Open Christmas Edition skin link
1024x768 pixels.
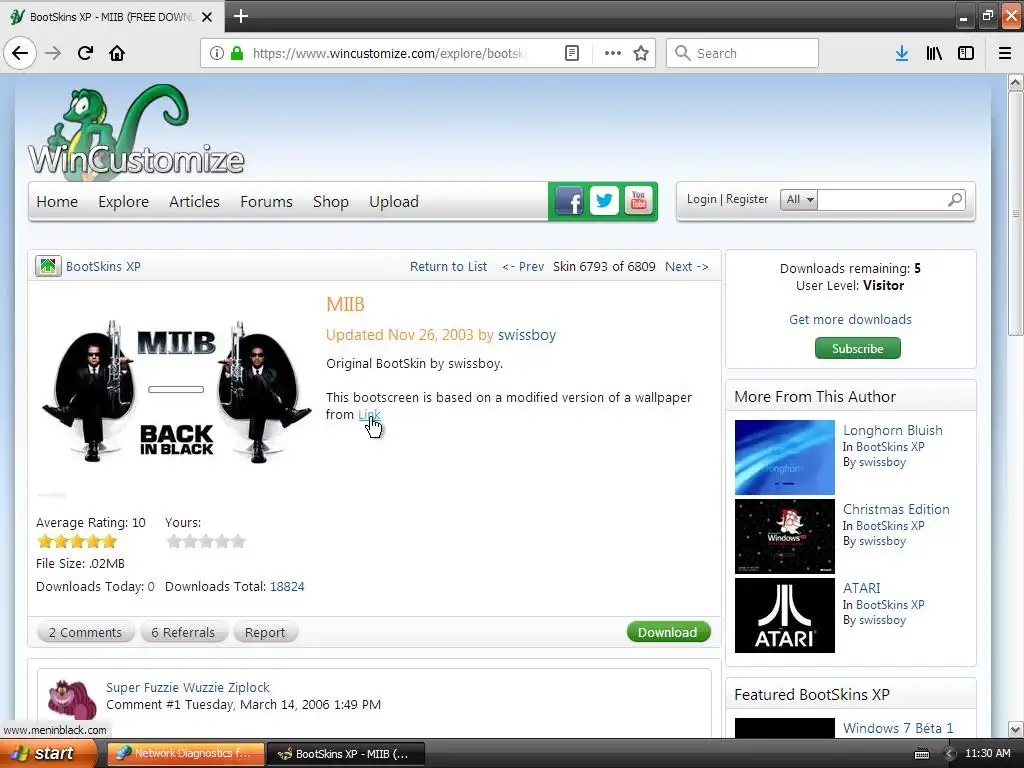(x=896, y=509)
